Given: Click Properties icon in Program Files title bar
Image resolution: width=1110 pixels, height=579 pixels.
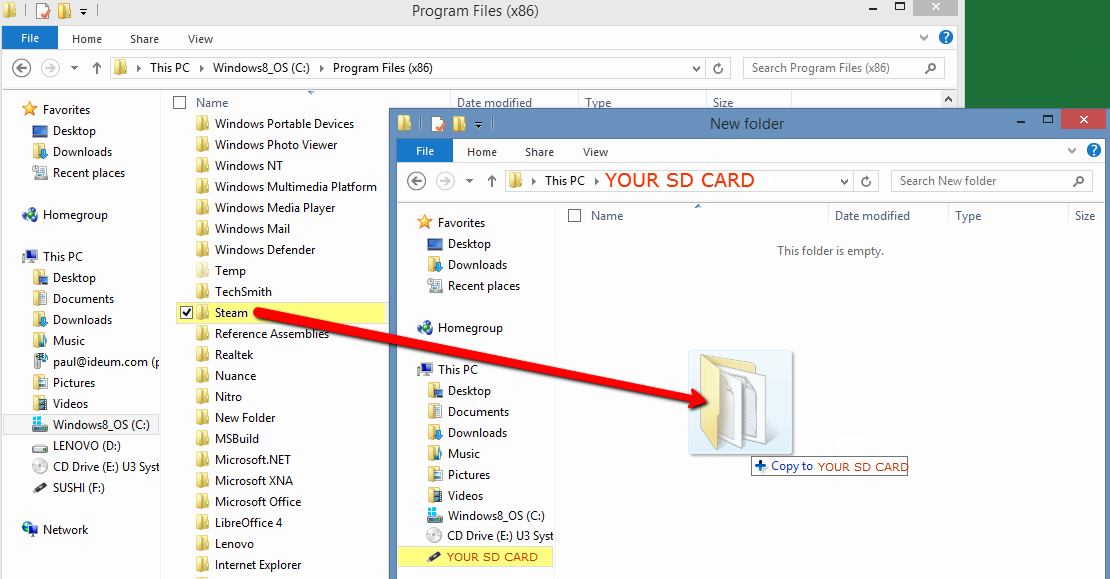Looking at the screenshot, I should tap(42, 11).
